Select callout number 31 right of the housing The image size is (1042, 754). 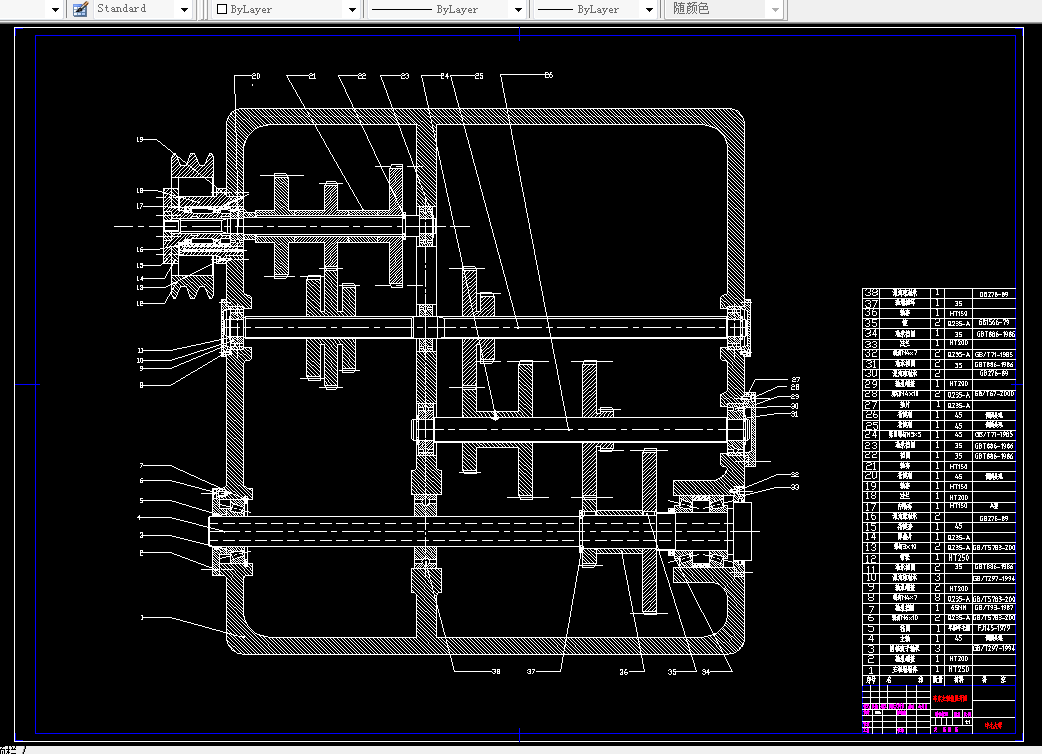point(794,414)
